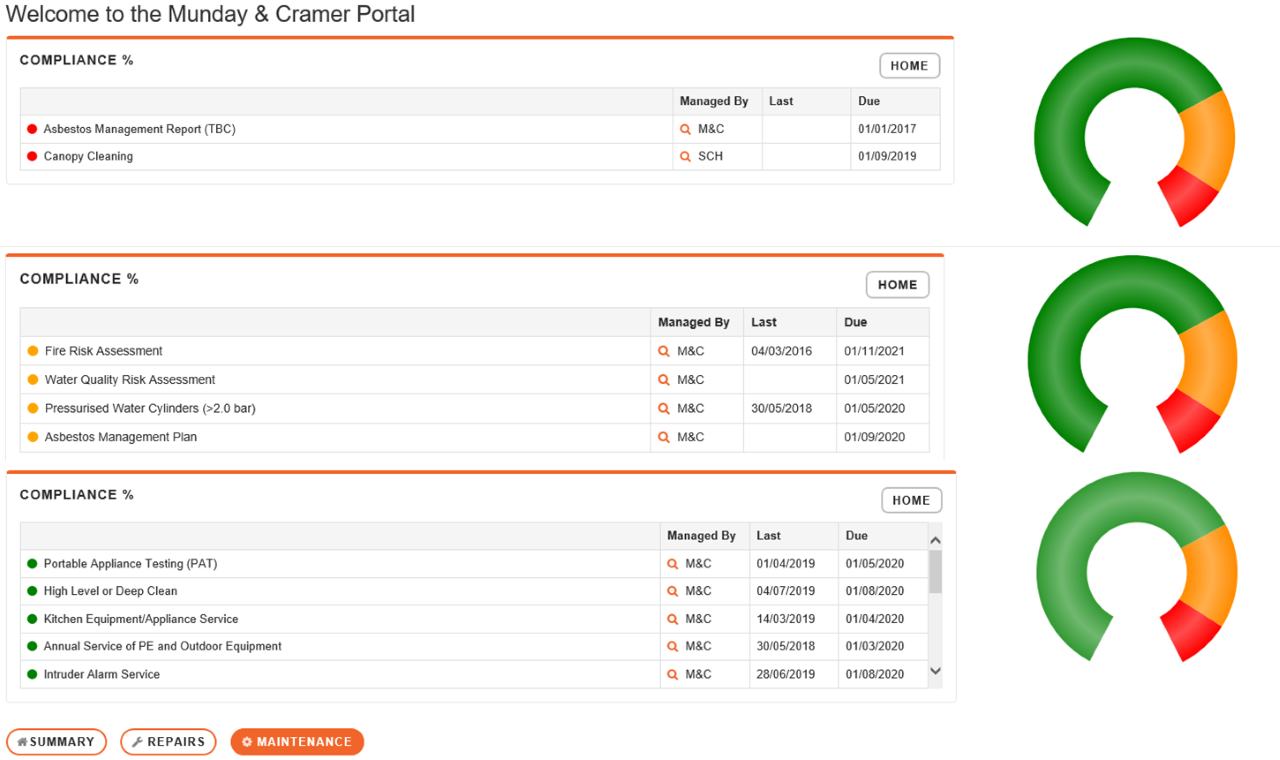The width and height of the screenshot is (1280, 760).
Task: Click due date 01/11/2021
Action: click(x=874, y=351)
